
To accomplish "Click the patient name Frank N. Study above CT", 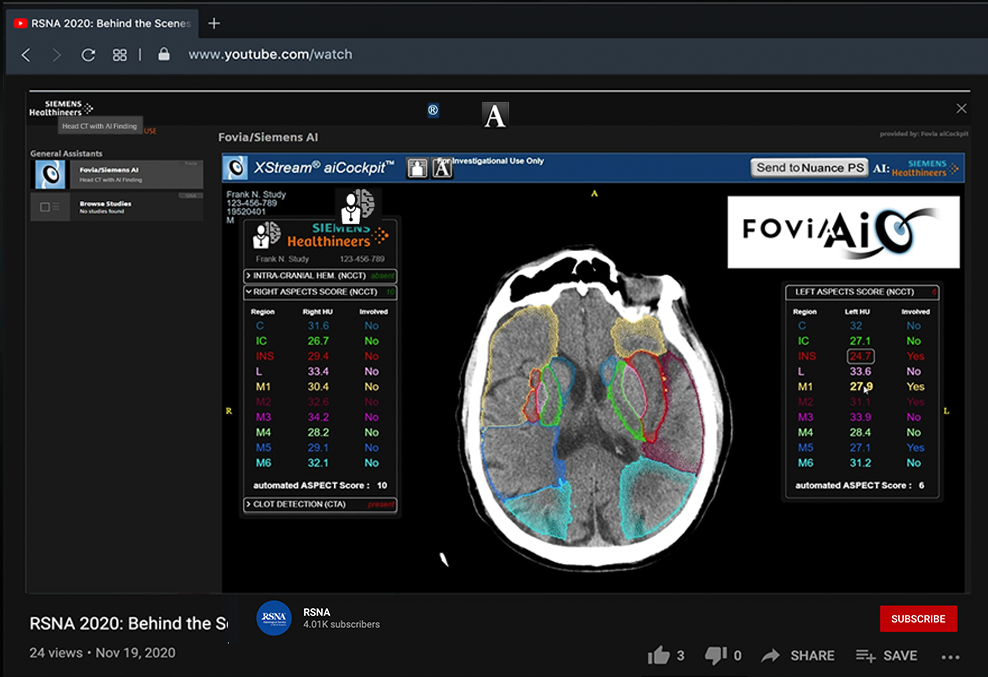I will click(256, 194).
